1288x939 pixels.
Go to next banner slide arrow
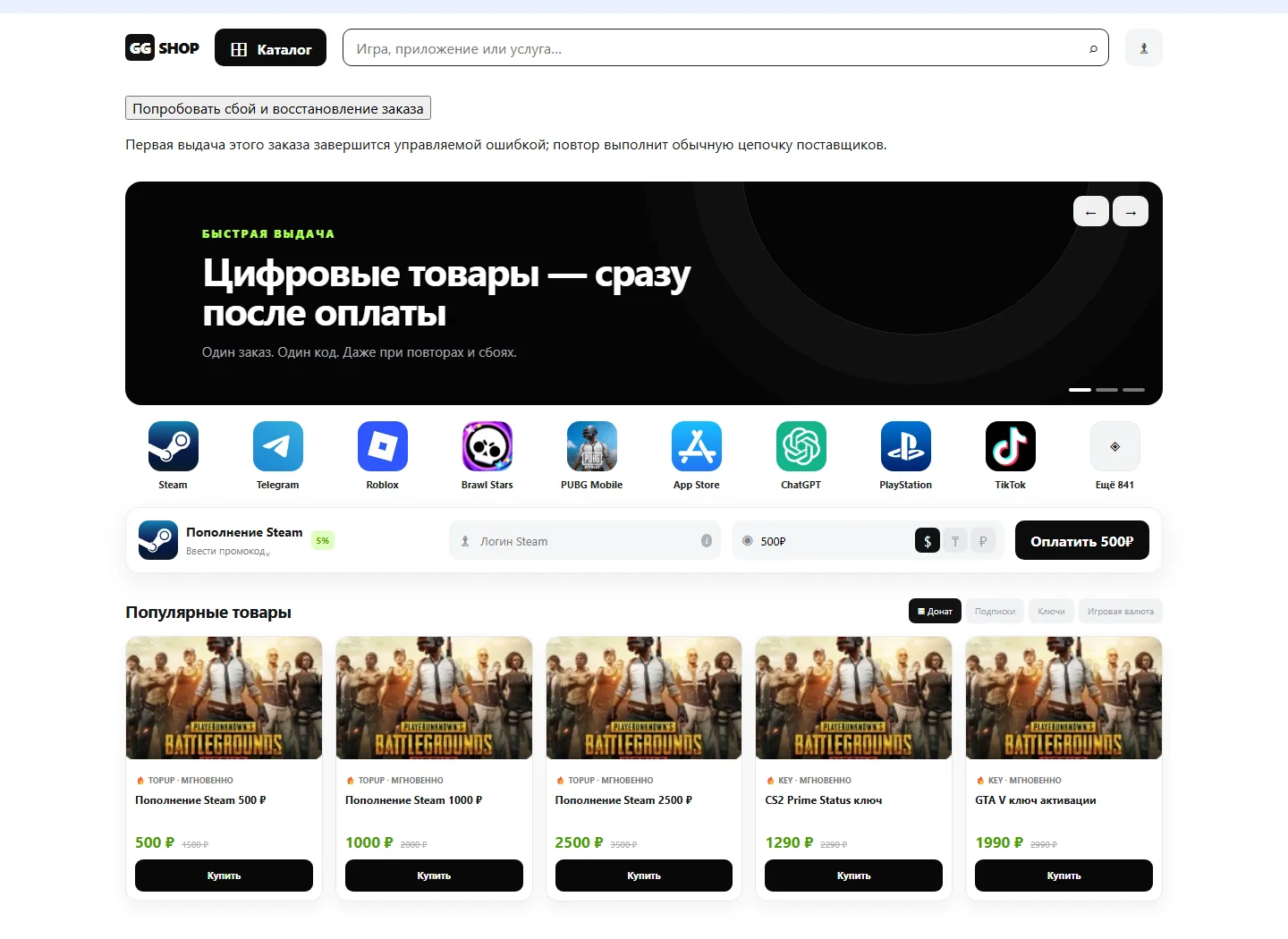click(x=1131, y=212)
